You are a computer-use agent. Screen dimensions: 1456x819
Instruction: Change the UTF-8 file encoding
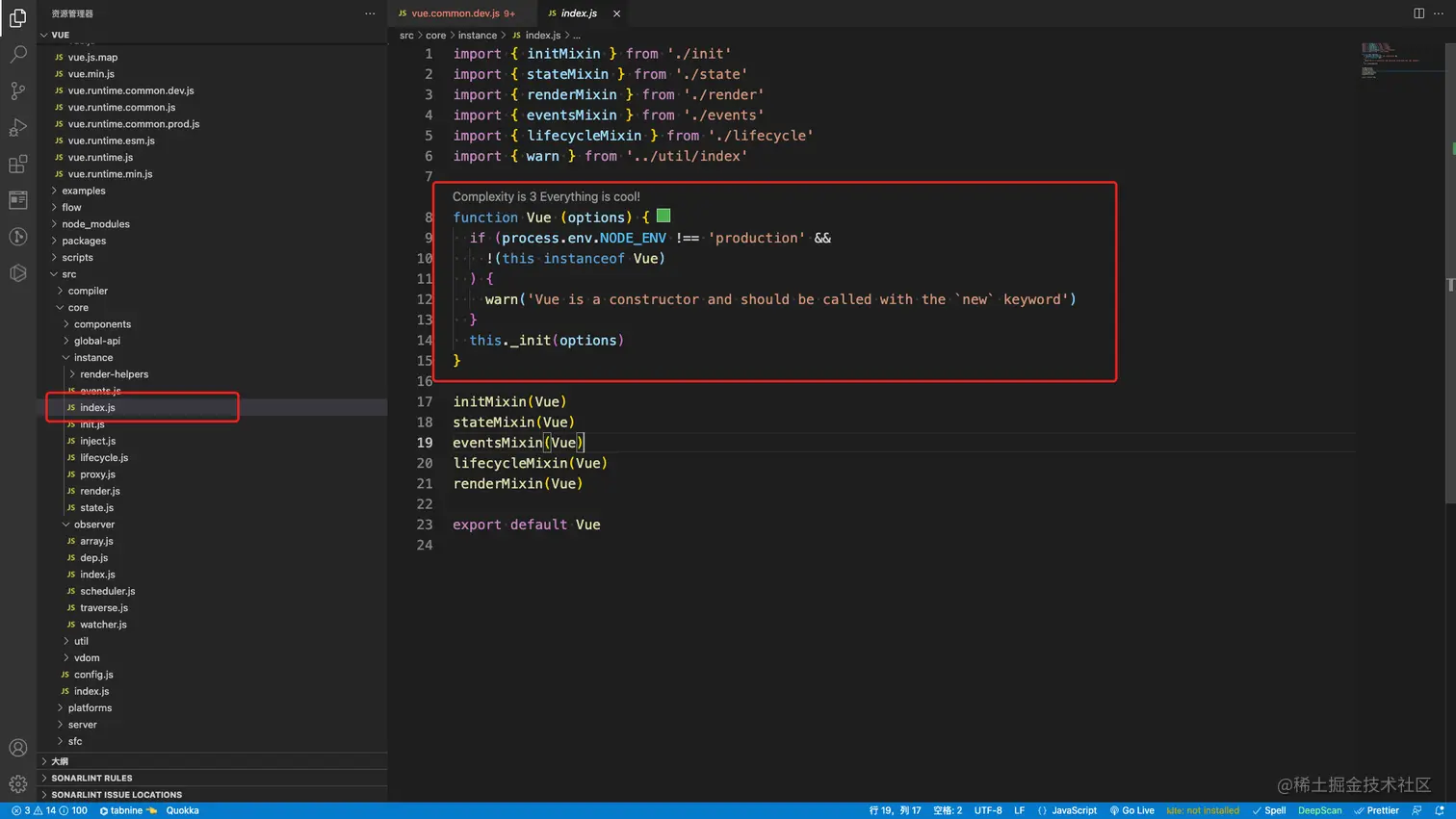pos(988,810)
